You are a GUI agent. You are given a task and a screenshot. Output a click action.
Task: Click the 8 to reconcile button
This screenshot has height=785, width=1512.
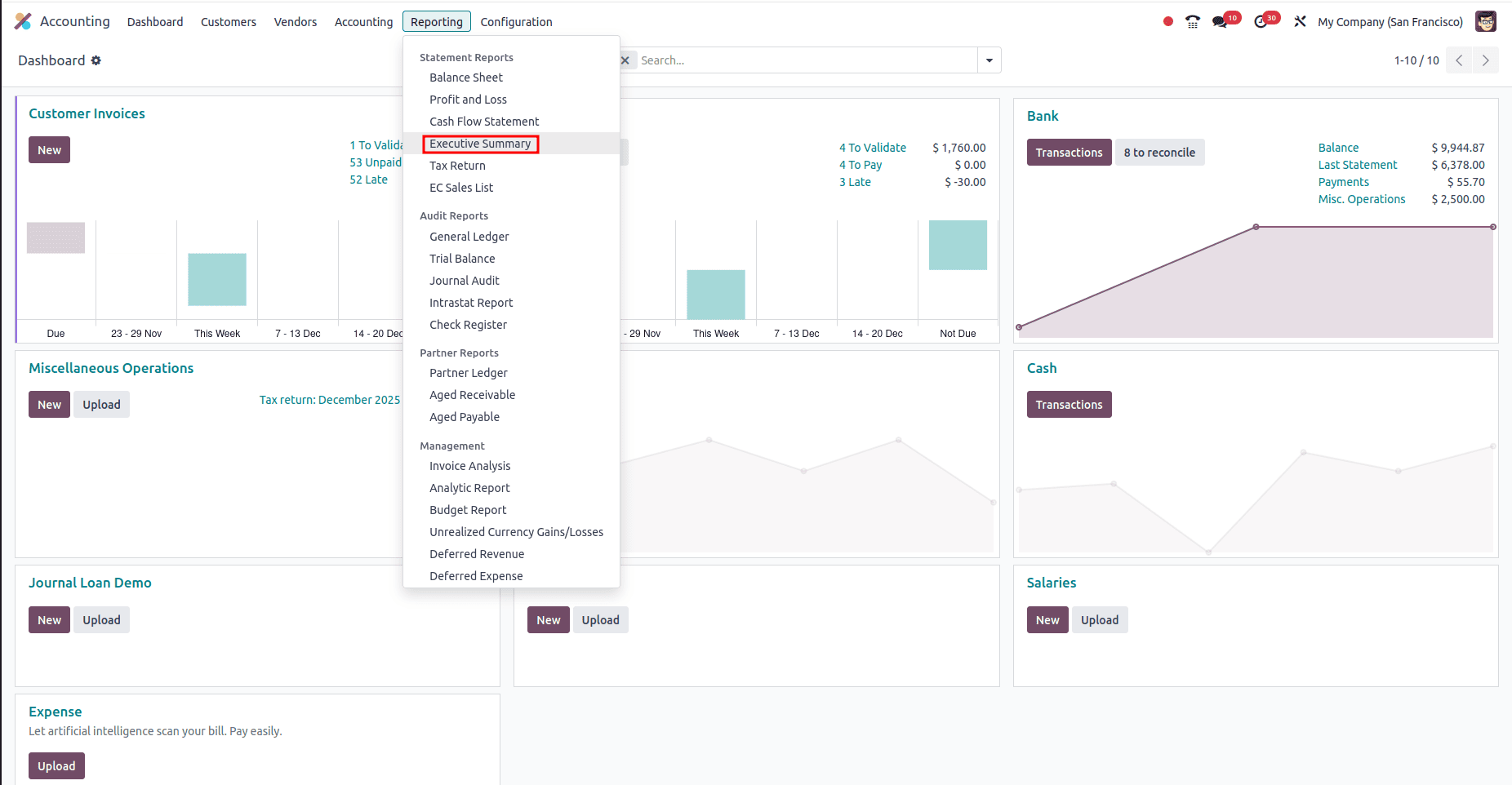(x=1159, y=152)
